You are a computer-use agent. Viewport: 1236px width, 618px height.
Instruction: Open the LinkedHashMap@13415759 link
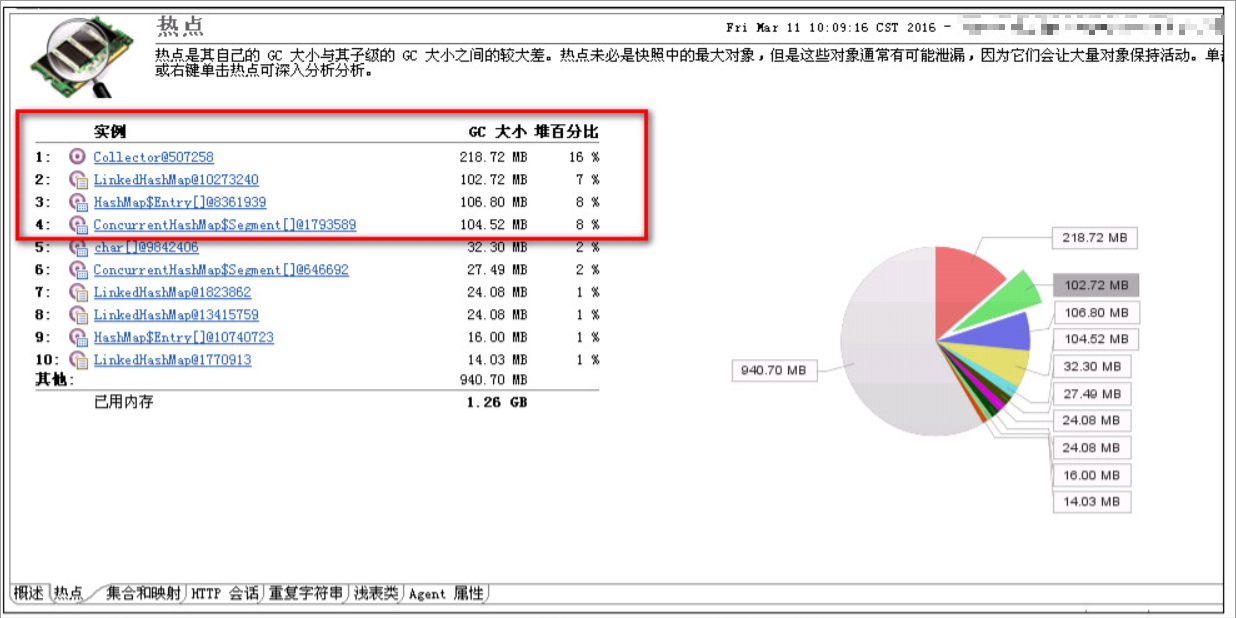pos(176,315)
